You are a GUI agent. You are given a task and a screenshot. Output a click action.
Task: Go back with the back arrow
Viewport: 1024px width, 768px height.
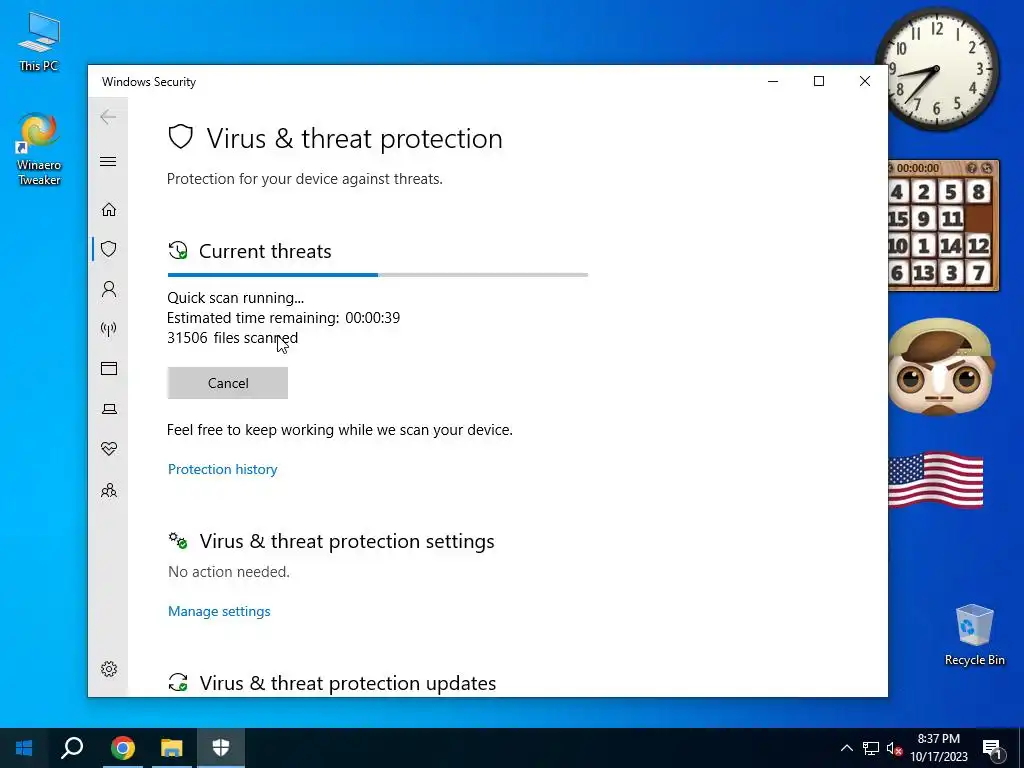coord(108,117)
